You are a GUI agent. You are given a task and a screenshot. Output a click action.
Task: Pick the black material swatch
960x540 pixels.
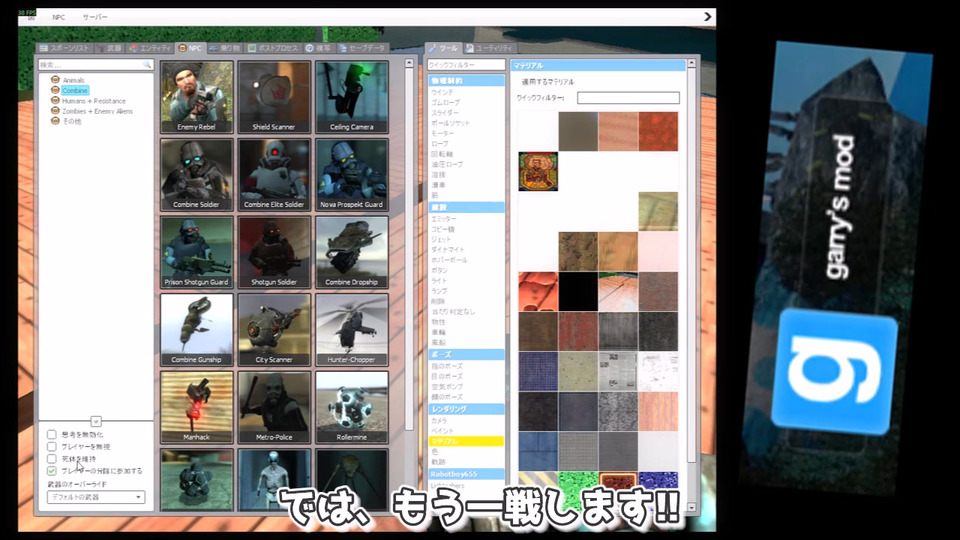pyautogui.click(x=578, y=291)
